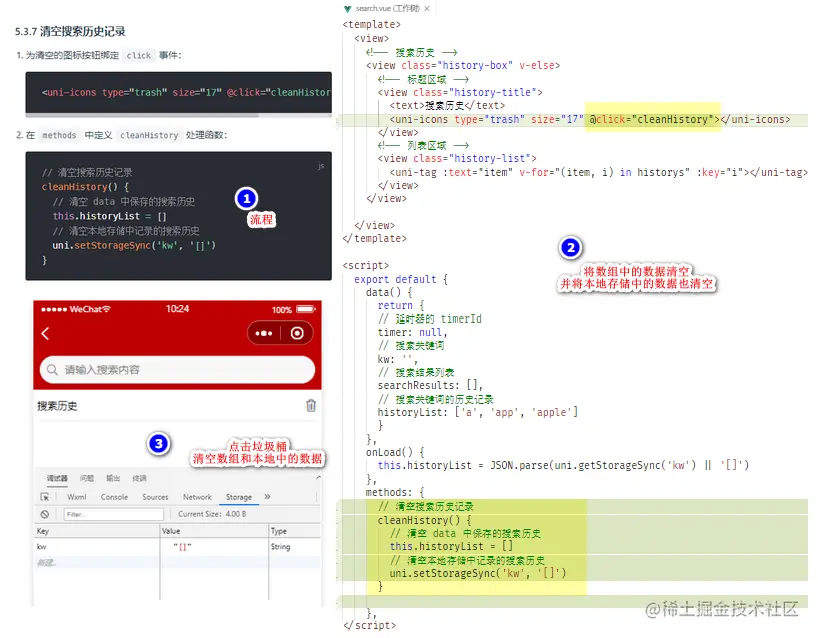This screenshot has height=638, width=818.
Task: Close the search.vue editor tab
Action: 427,8
